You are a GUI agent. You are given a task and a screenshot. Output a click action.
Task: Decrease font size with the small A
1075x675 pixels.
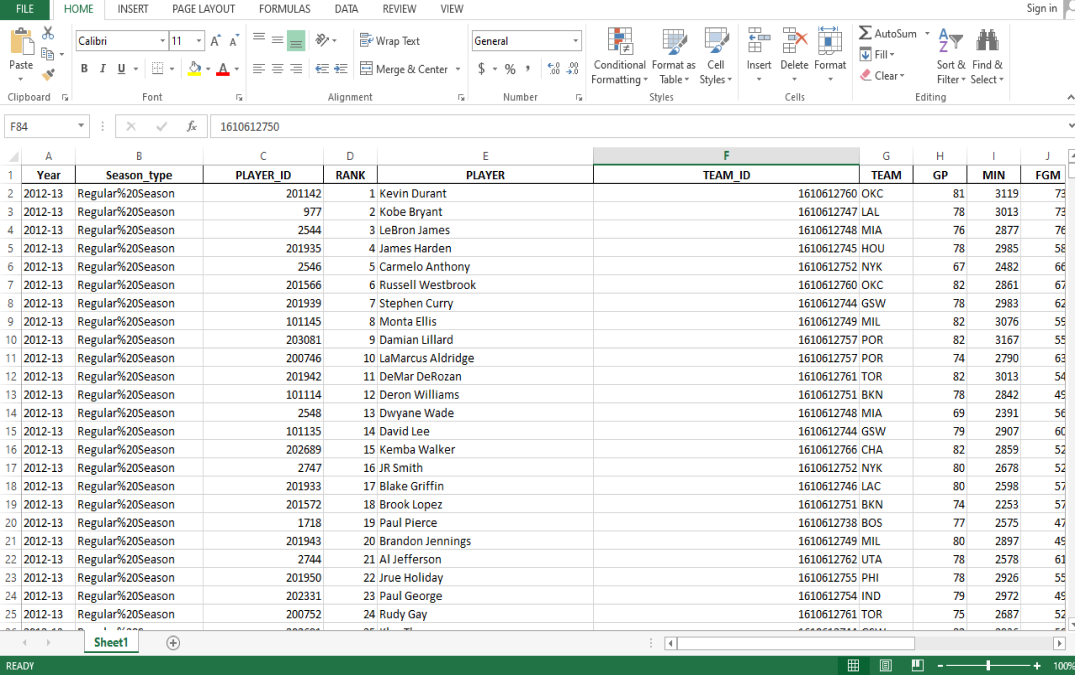(234, 41)
